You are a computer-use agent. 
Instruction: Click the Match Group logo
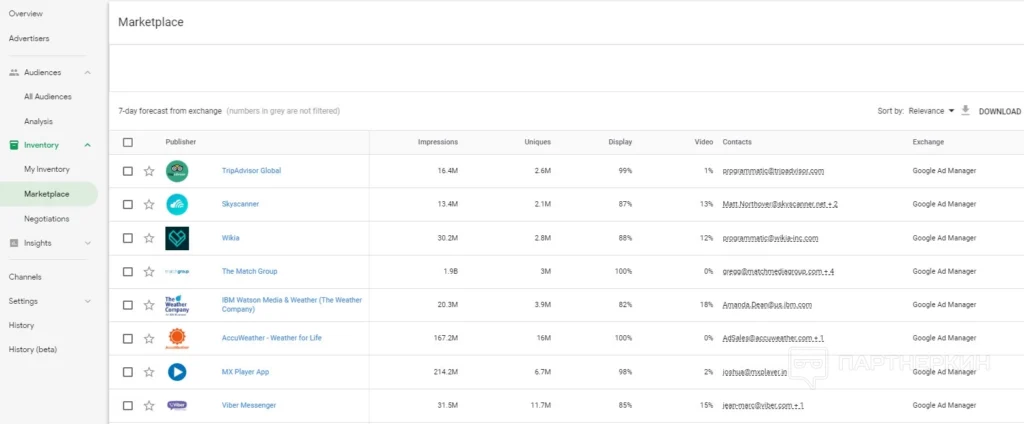point(177,272)
